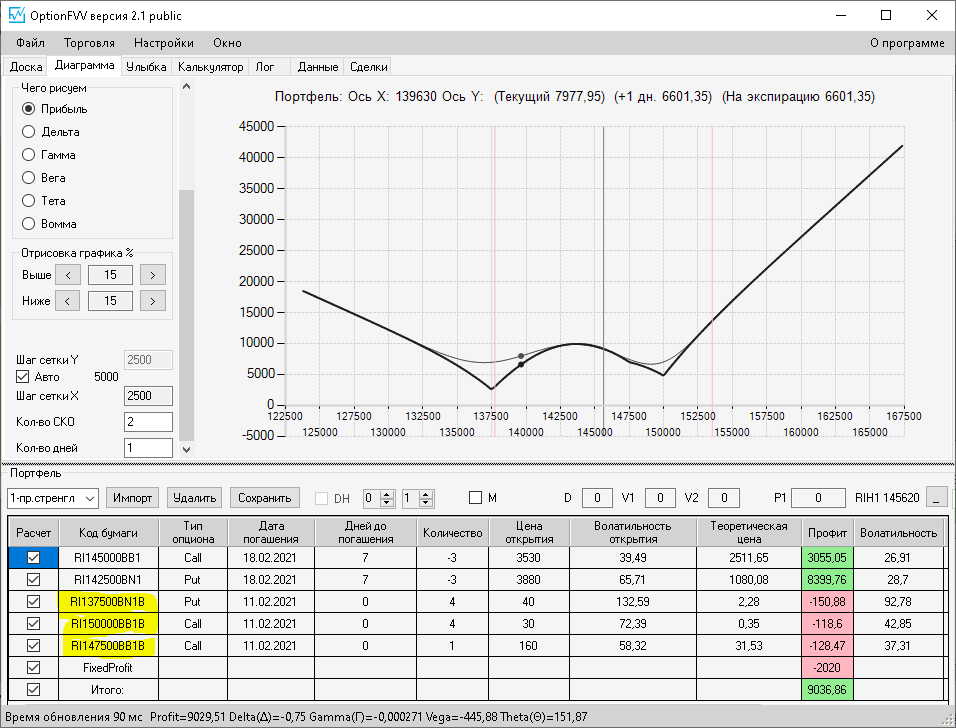Click the Импорт button

pos(132,498)
